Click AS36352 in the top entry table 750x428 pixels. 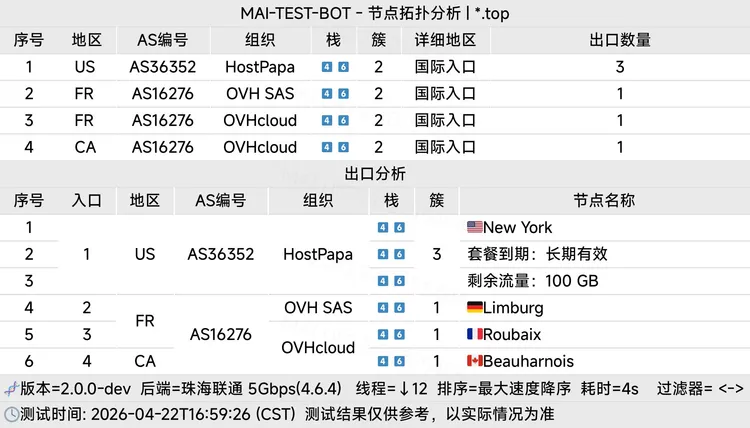pos(163,67)
